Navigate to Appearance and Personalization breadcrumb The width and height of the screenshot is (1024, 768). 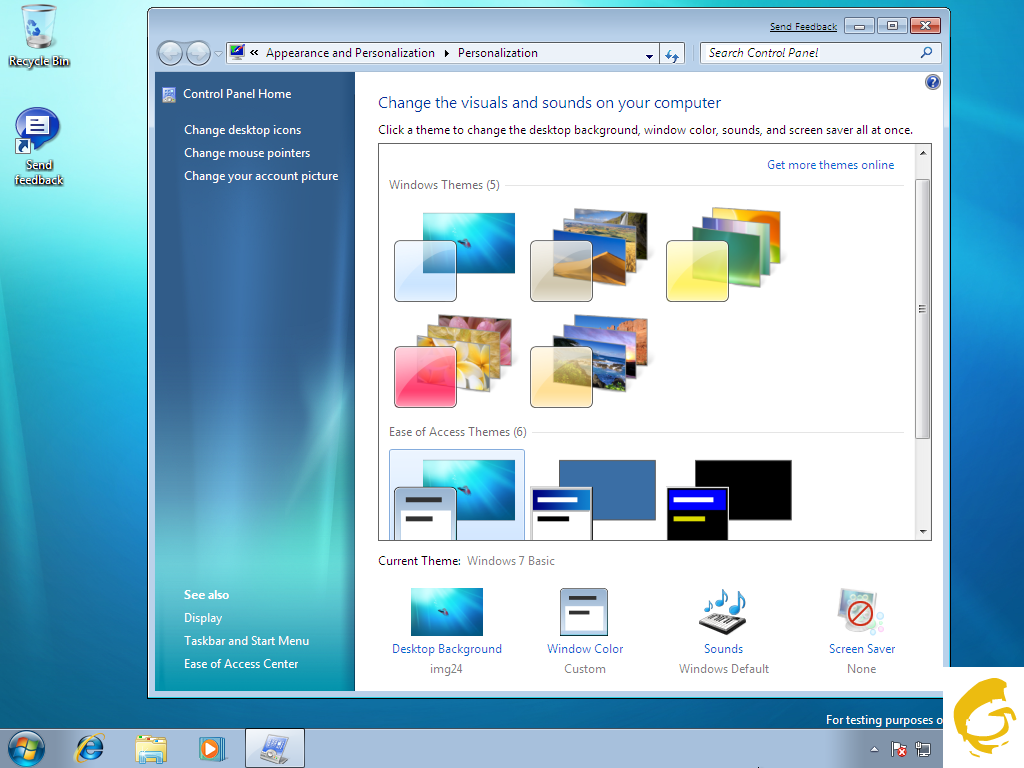(350, 53)
